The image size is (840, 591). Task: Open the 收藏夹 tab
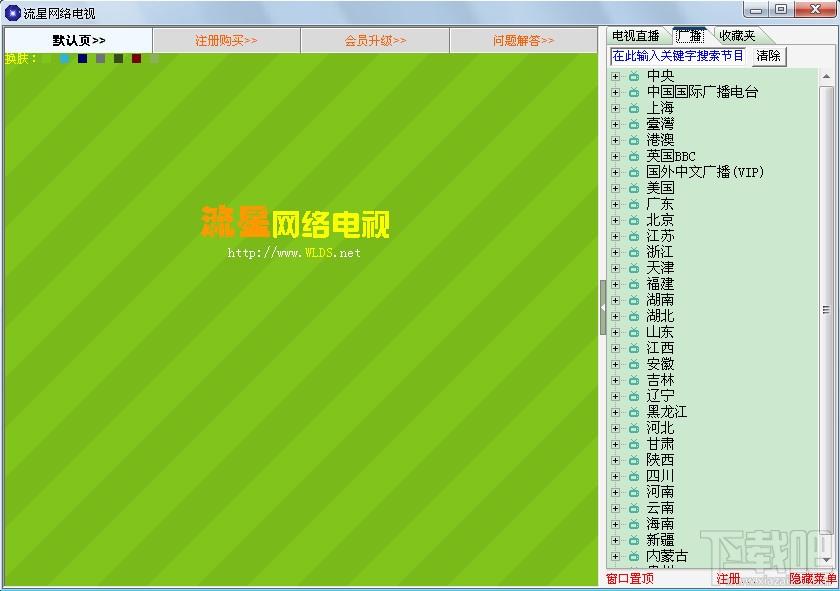click(x=738, y=36)
